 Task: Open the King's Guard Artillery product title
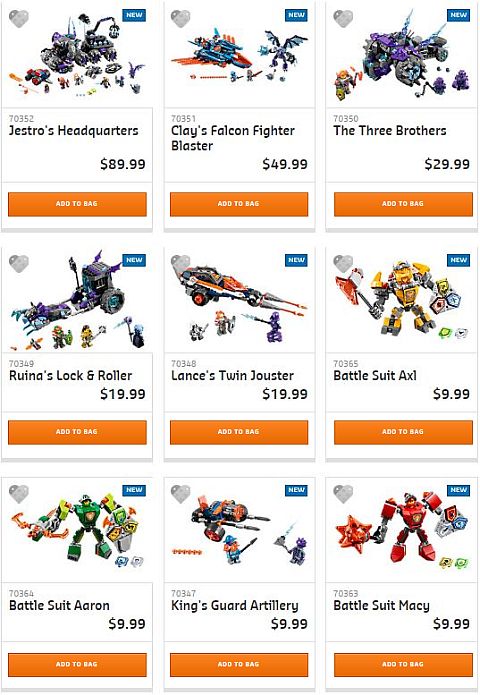(235, 606)
